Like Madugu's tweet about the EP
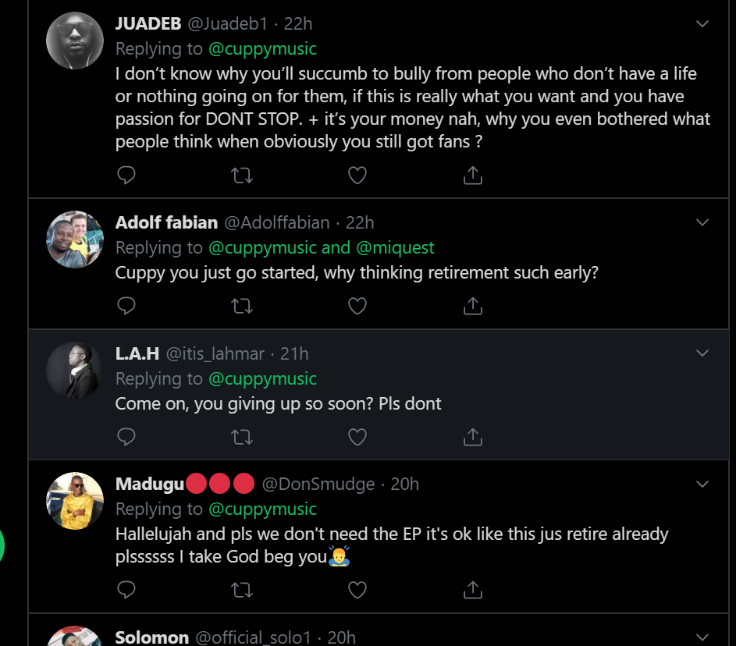 point(357,590)
